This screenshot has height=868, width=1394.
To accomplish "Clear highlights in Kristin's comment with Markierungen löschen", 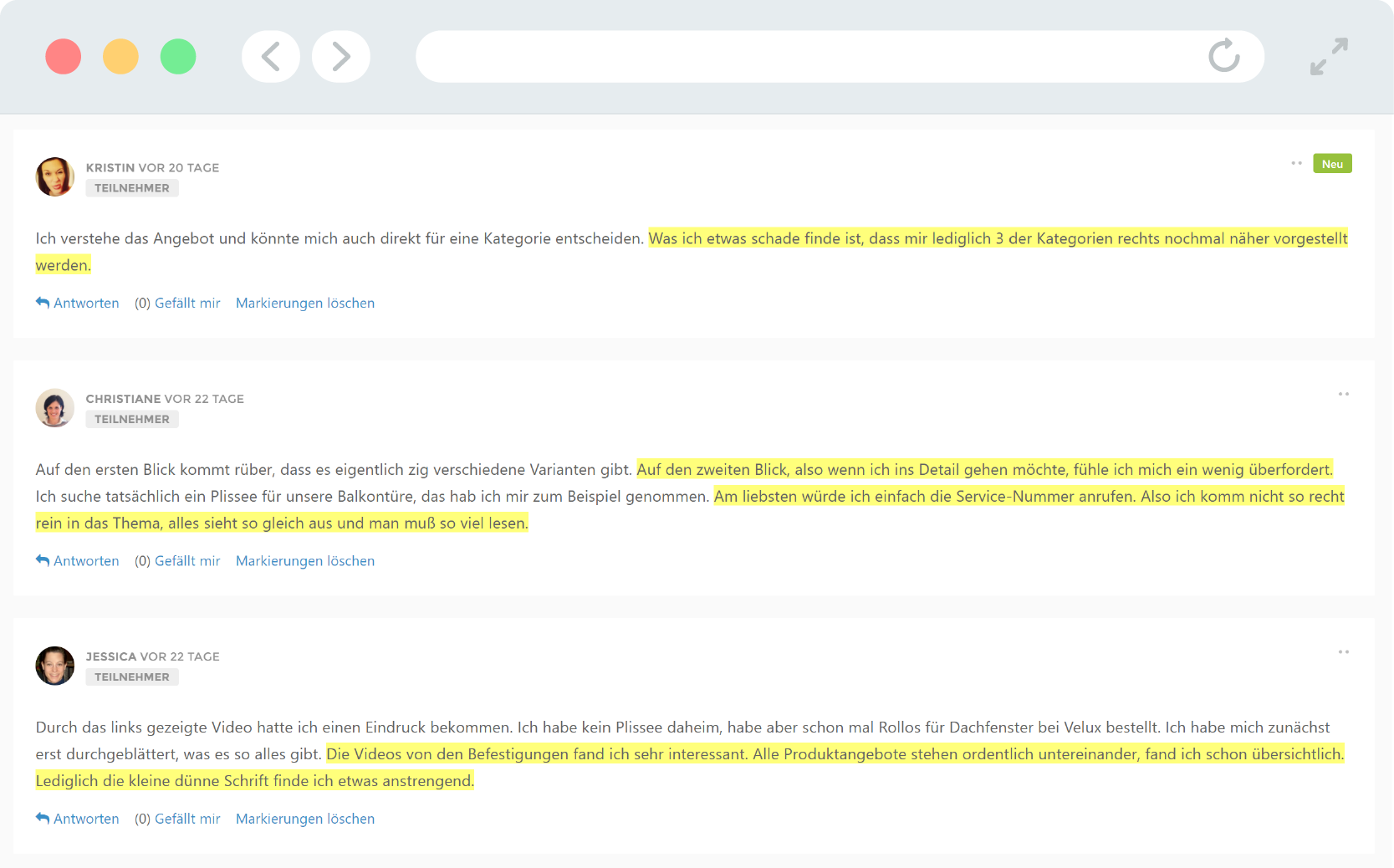I will pyautogui.click(x=305, y=303).
